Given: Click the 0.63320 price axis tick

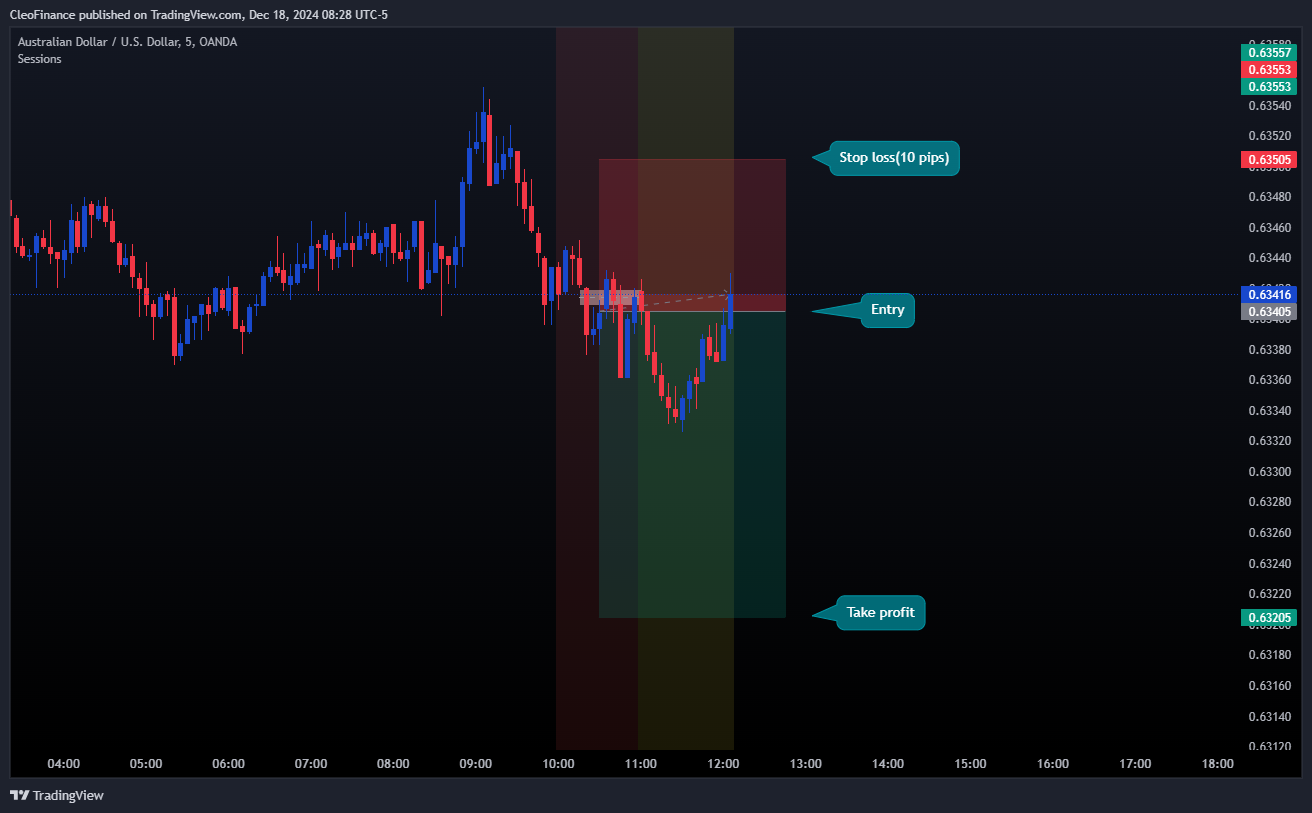Looking at the screenshot, I should tap(1269, 441).
